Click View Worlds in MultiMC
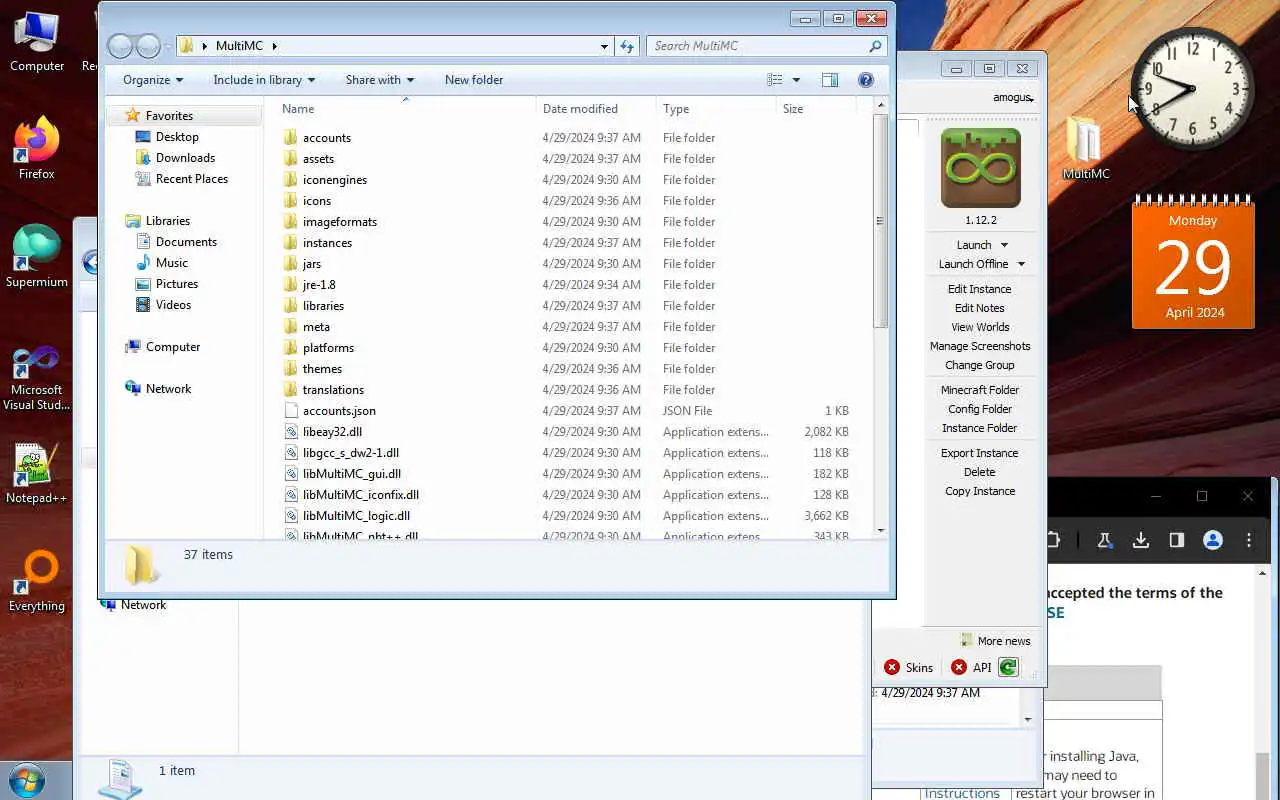1280x800 pixels. 980,327
